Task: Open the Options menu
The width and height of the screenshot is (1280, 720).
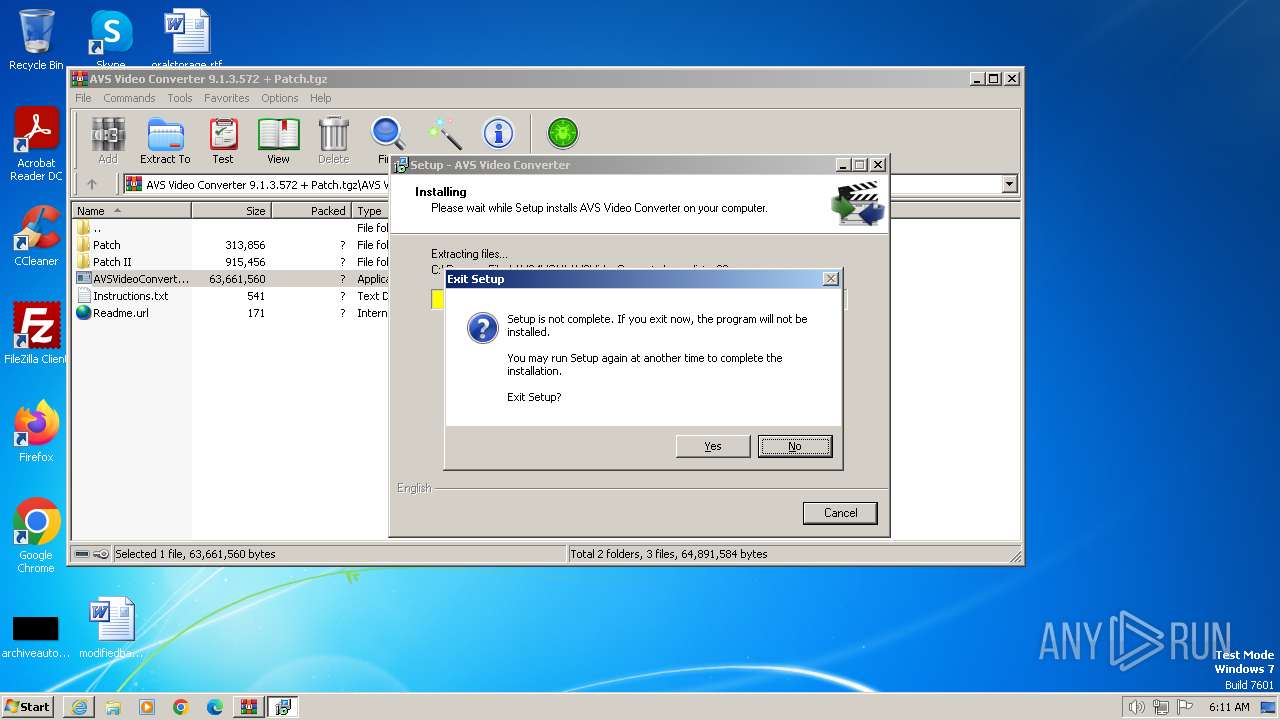Action: click(280, 98)
